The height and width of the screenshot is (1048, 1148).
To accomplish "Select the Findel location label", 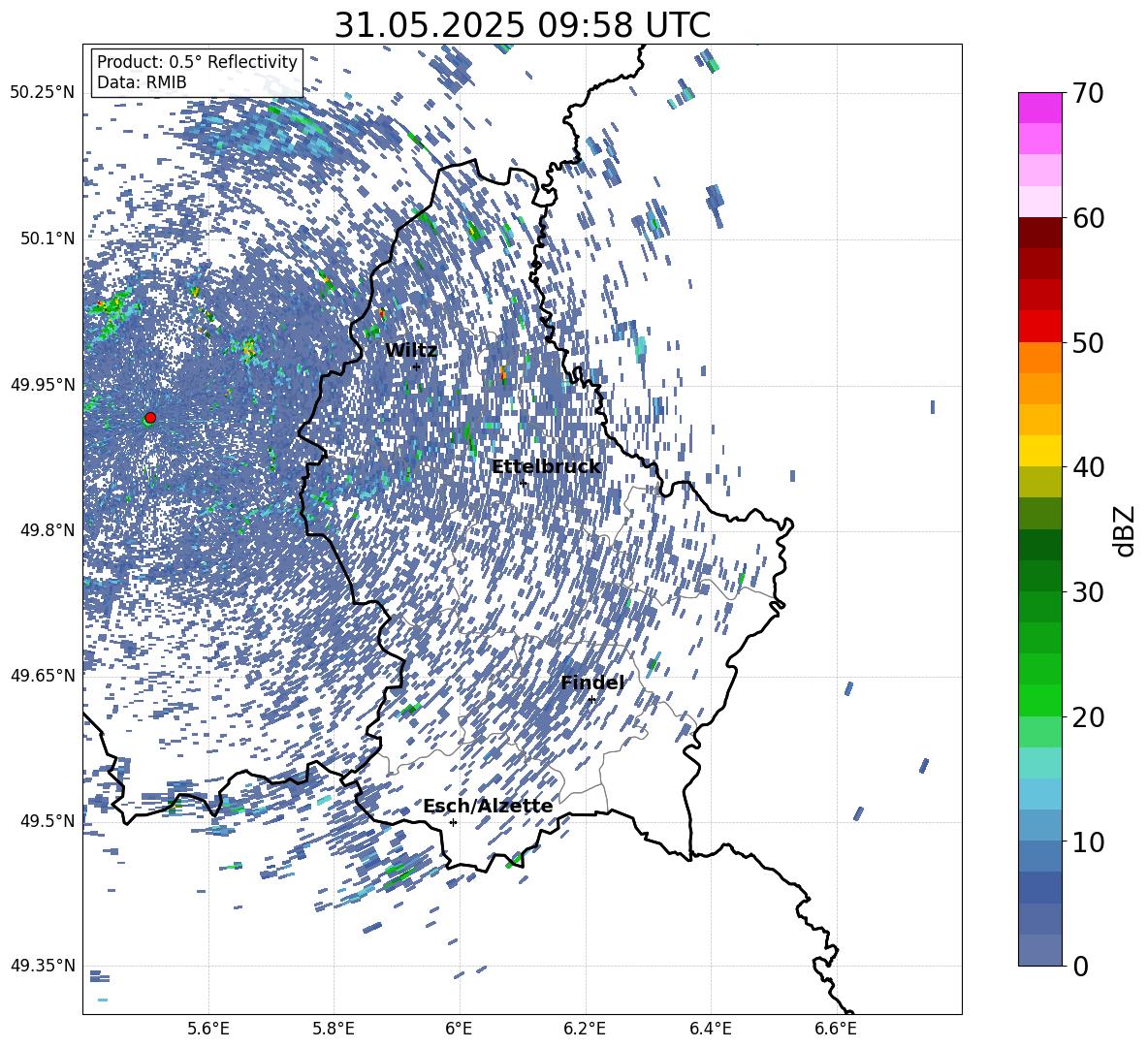I will click(x=592, y=683).
